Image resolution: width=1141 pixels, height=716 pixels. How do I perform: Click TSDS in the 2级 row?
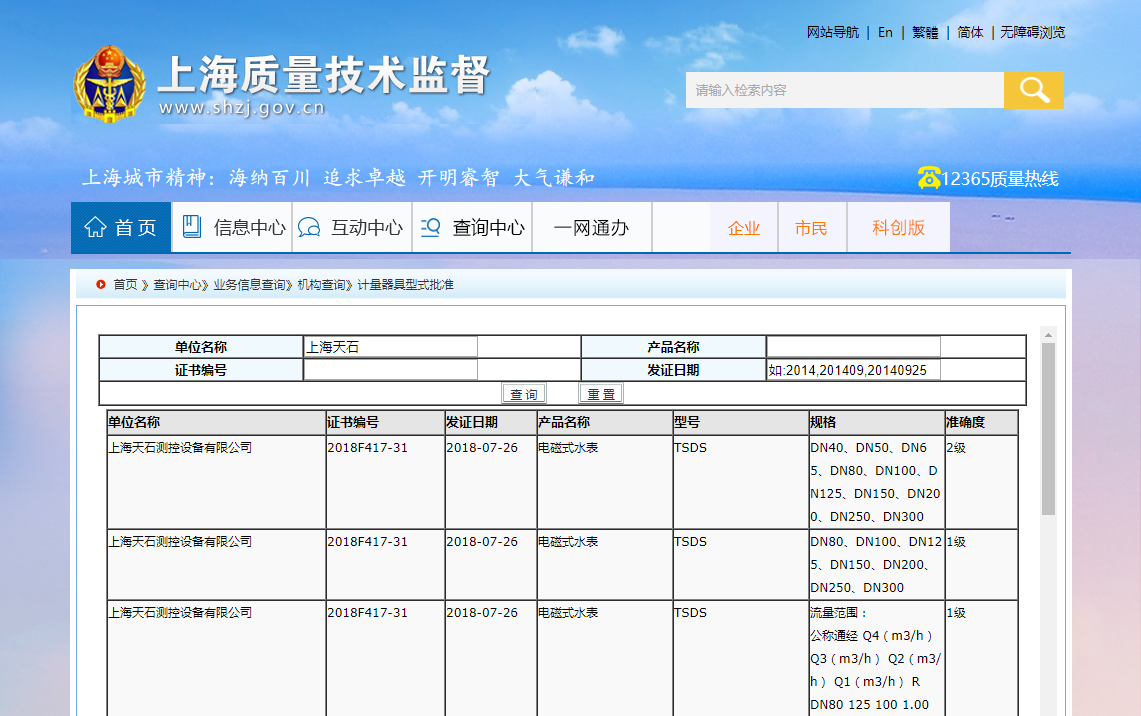[x=691, y=448]
